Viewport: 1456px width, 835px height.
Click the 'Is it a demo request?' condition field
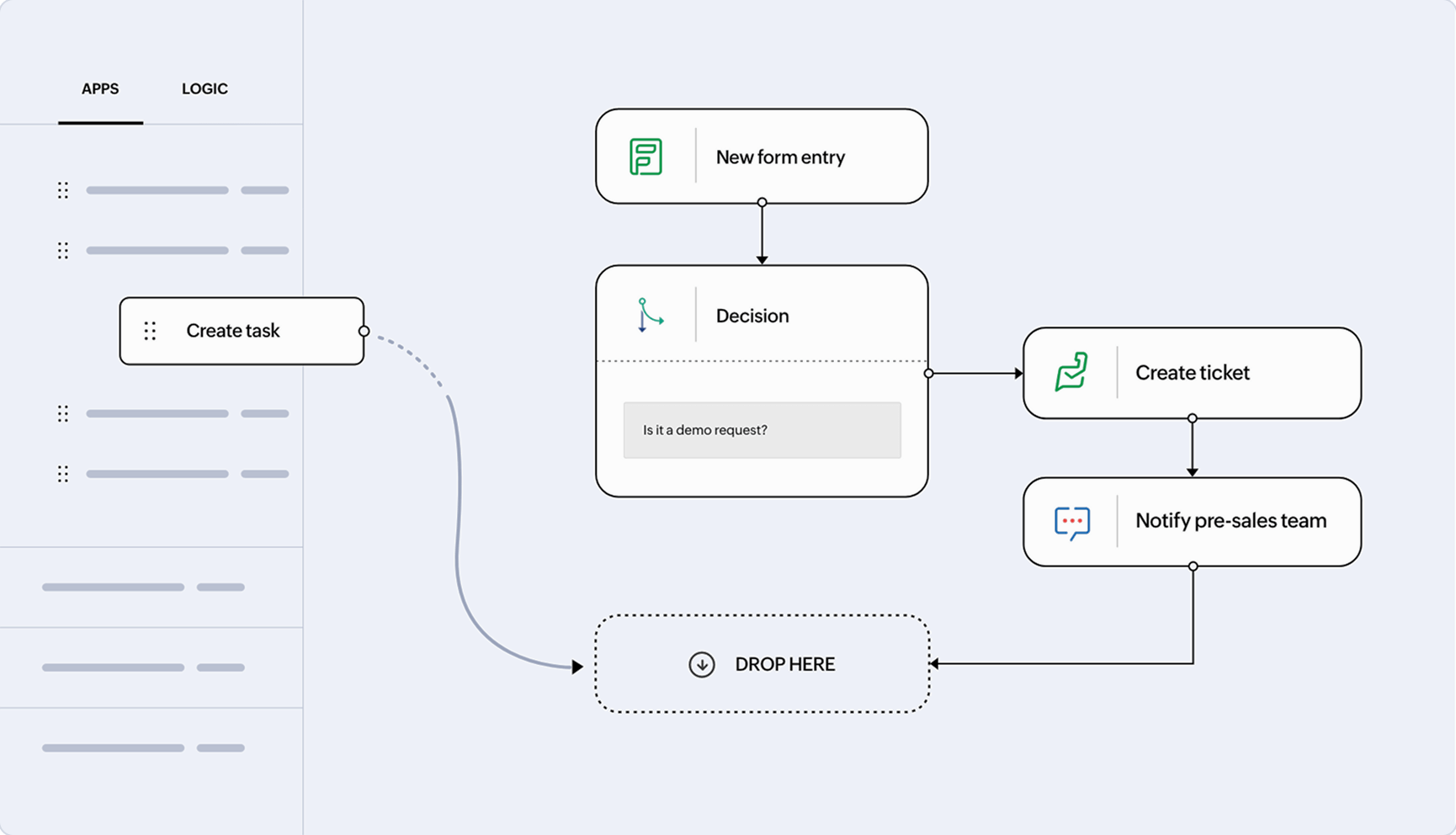(x=762, y=430)
